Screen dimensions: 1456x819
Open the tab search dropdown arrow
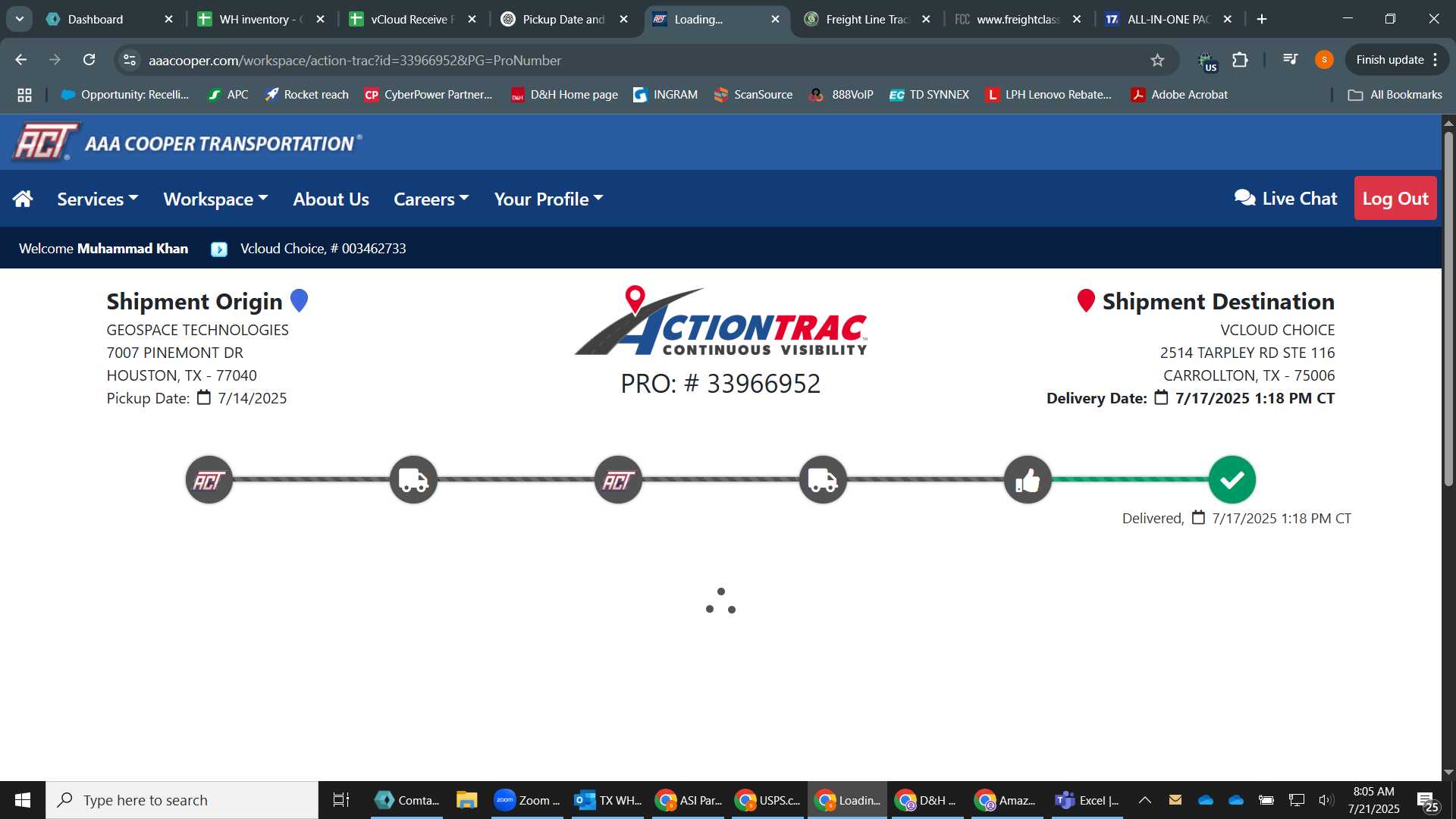point(19,19)
